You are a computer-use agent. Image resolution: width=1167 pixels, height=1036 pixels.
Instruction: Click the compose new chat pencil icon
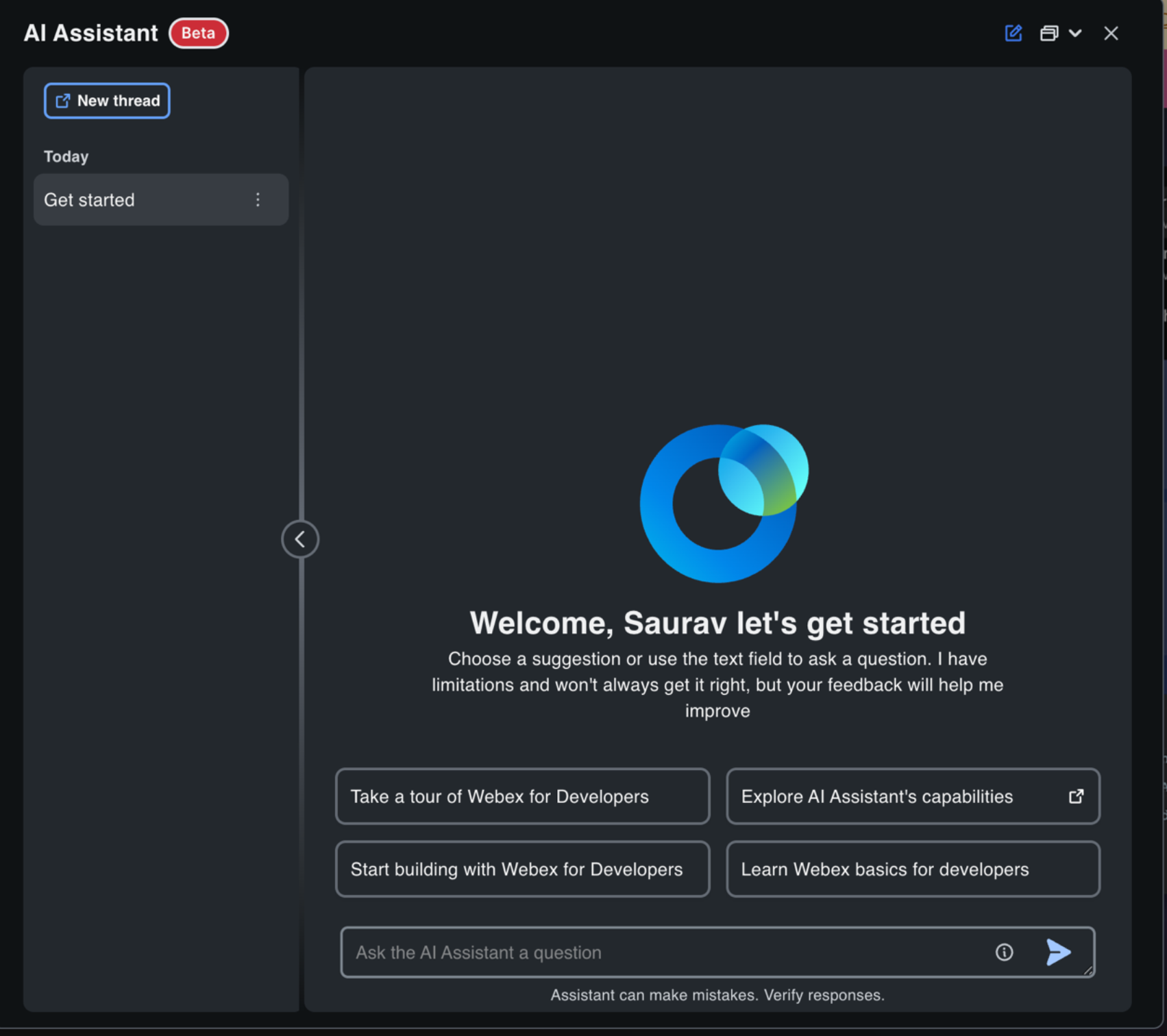[x=1014, y=33]
